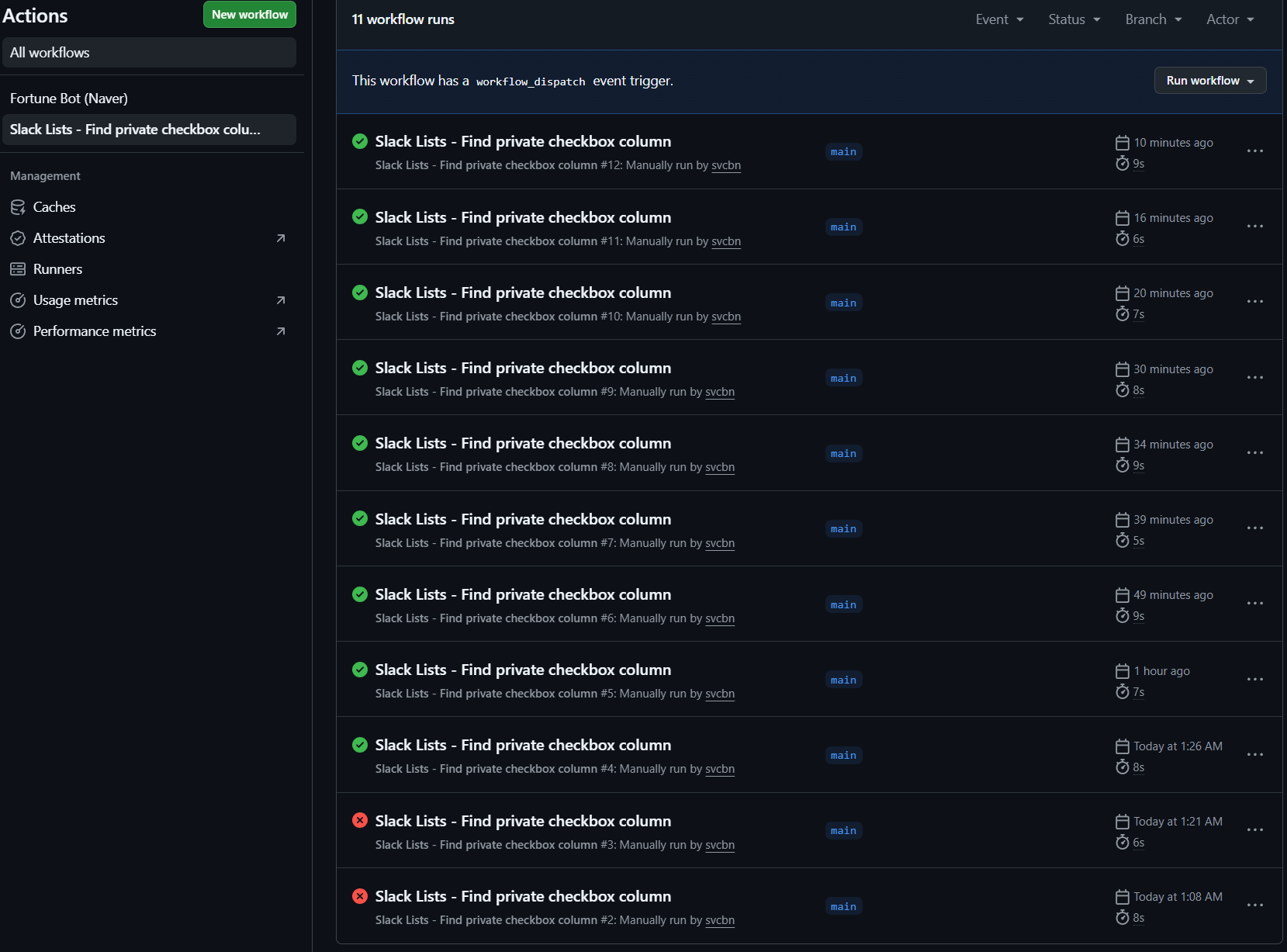Open run #12 title link
The width and height of the screenshot is (1287, 952).
click(x=523, y=141)
